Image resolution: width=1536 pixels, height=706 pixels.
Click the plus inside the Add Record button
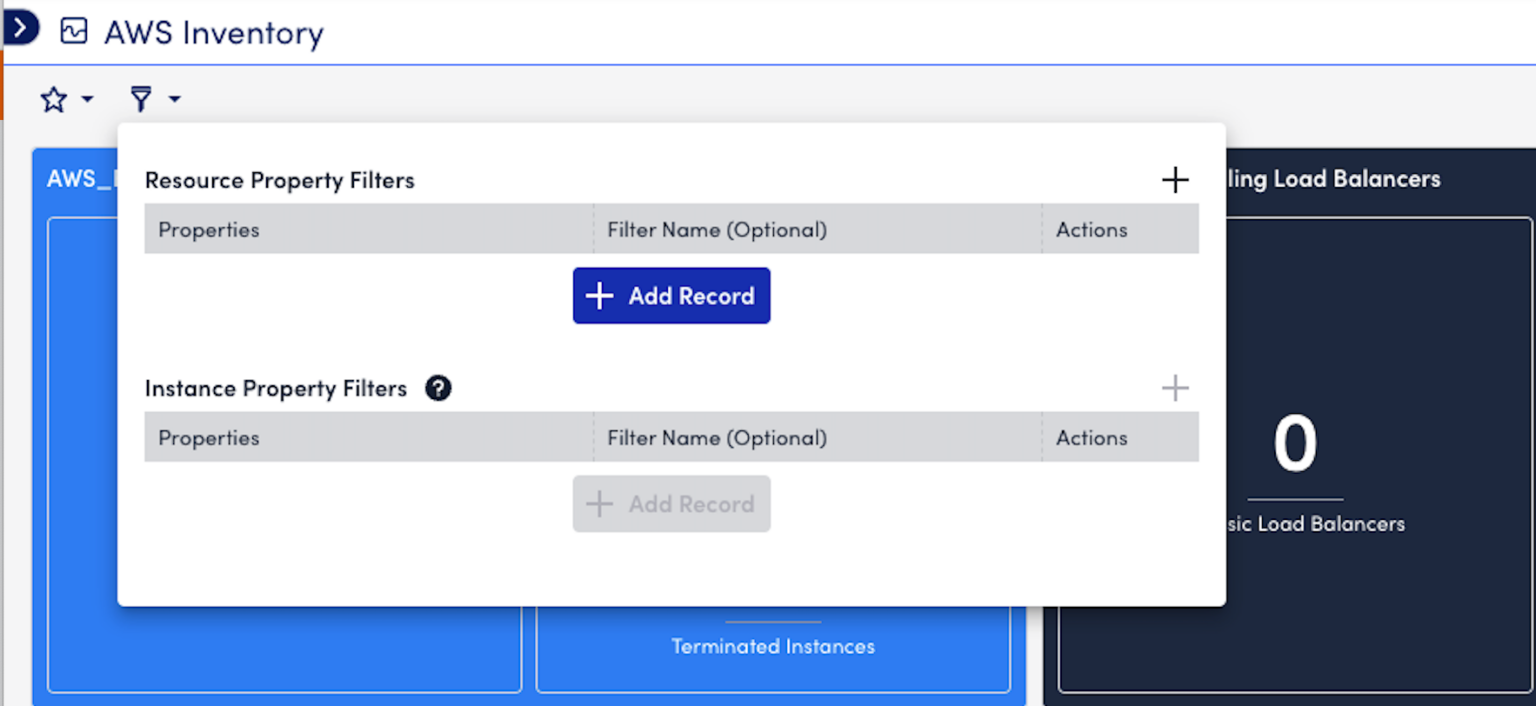coord(599,296)
